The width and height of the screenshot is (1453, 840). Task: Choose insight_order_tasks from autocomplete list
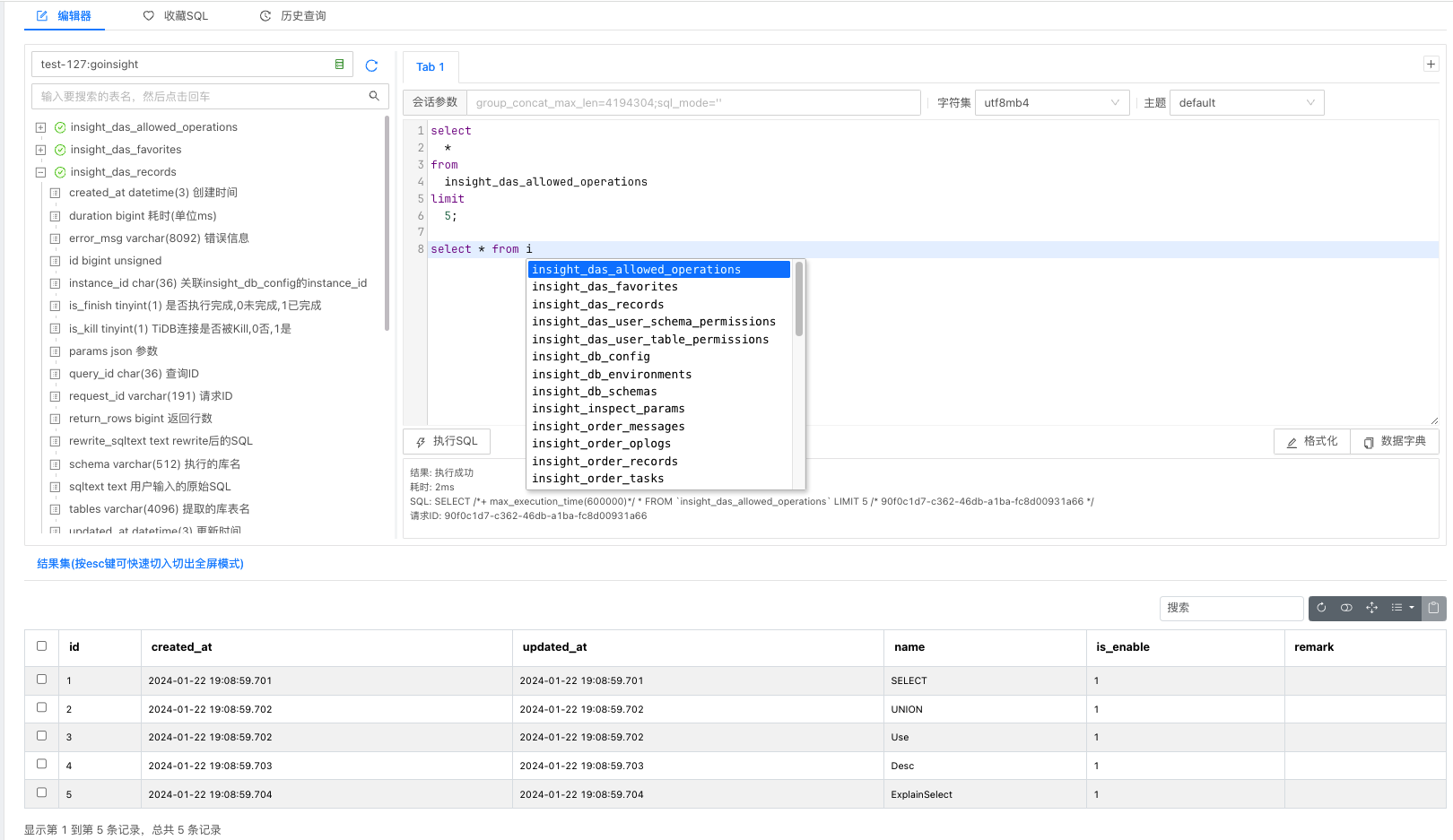(659, 479)
